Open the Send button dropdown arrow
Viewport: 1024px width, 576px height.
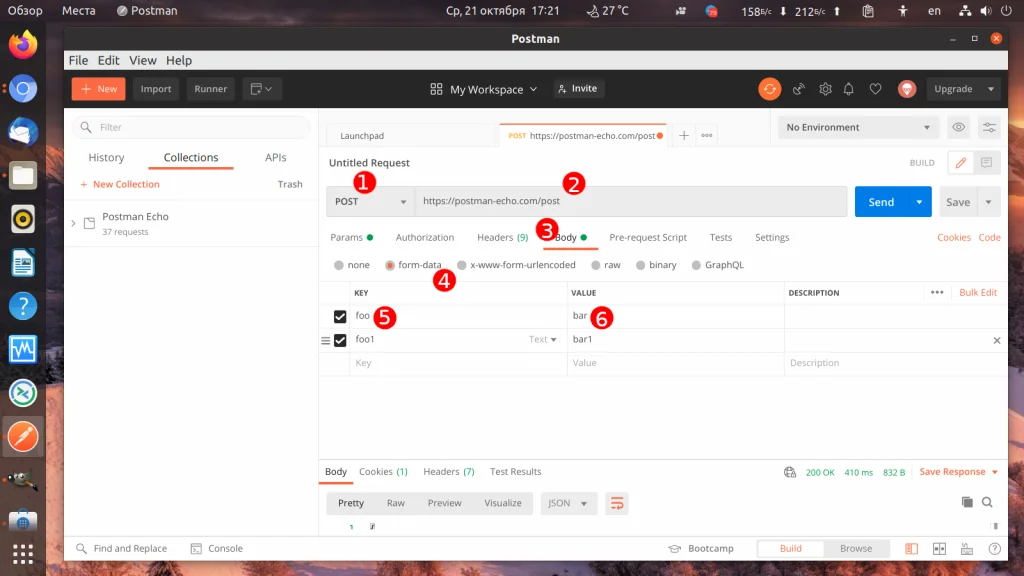(x=919, y=202)
